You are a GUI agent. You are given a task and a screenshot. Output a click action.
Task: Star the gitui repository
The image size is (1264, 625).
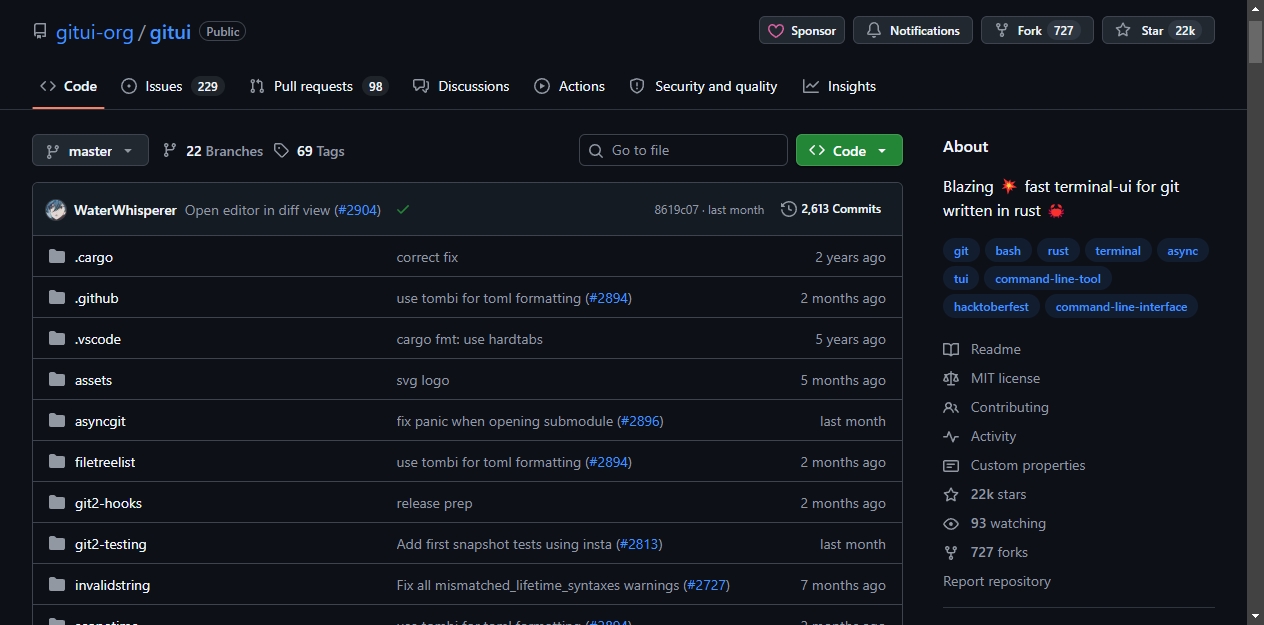point(1158,31)
